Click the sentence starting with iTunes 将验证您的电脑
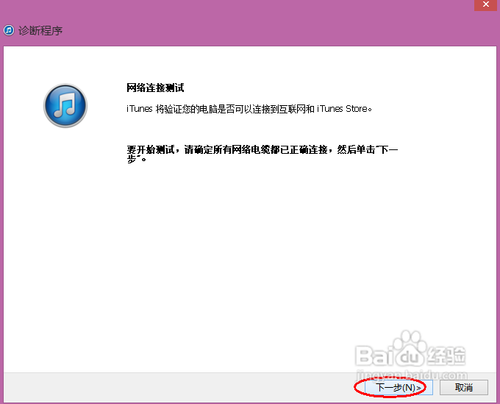This screenshot has width=500, height=404. [249, 109]
